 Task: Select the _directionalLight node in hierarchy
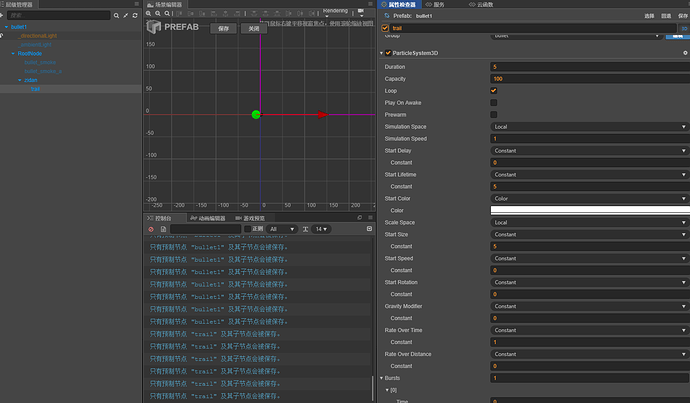pyautogui.click(x=37, y=36)
